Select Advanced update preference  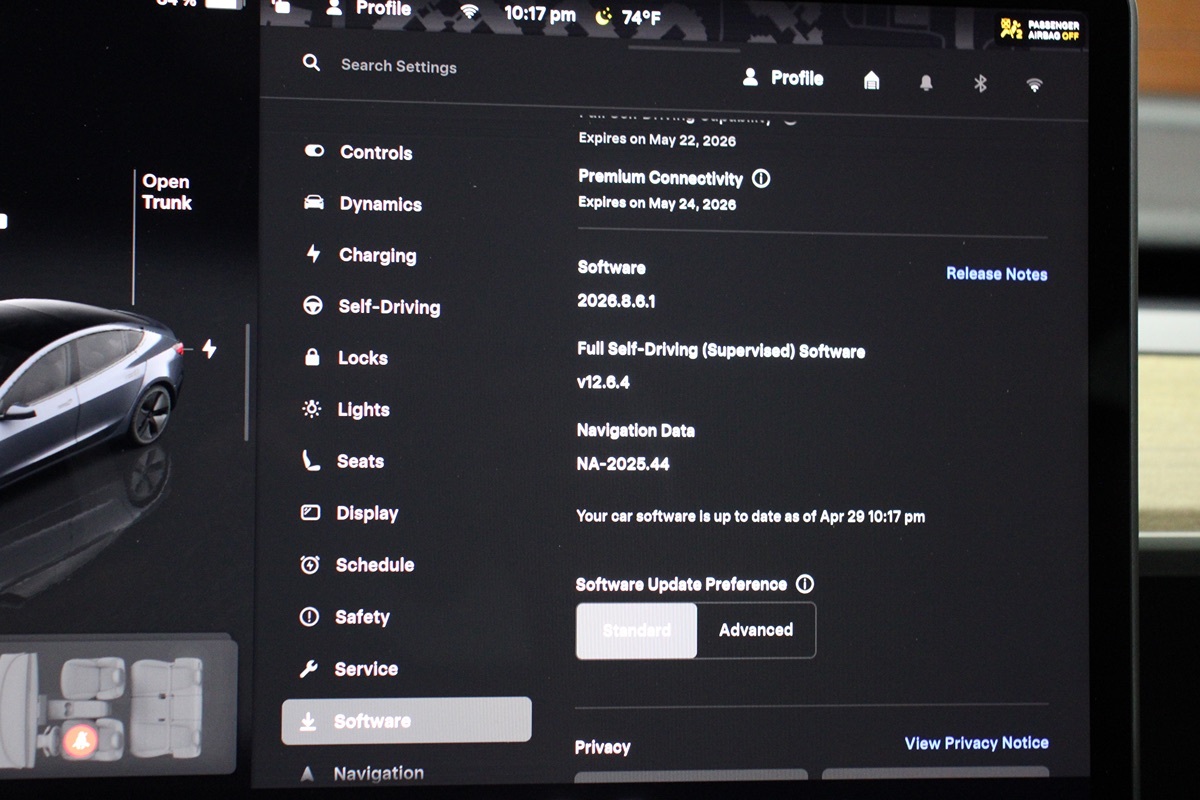(x=756, y=630)
